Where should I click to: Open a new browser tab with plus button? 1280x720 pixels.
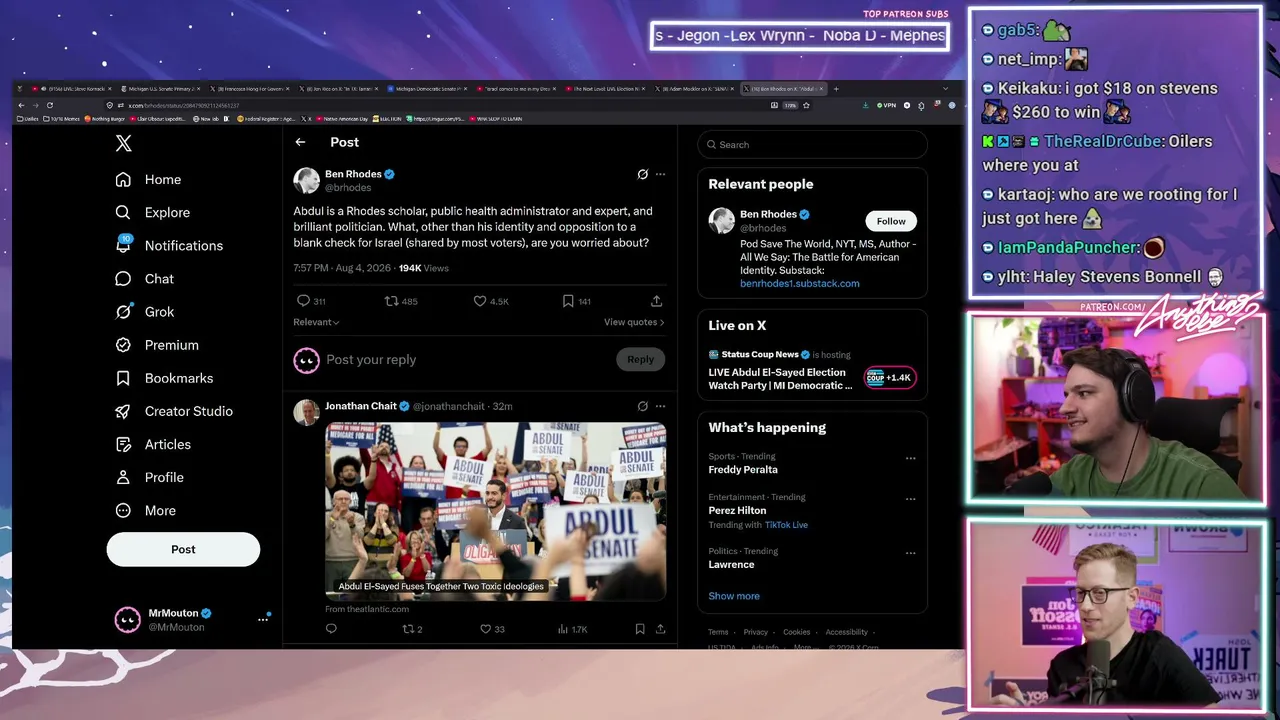pyautogui.click(x=836, y=89)
